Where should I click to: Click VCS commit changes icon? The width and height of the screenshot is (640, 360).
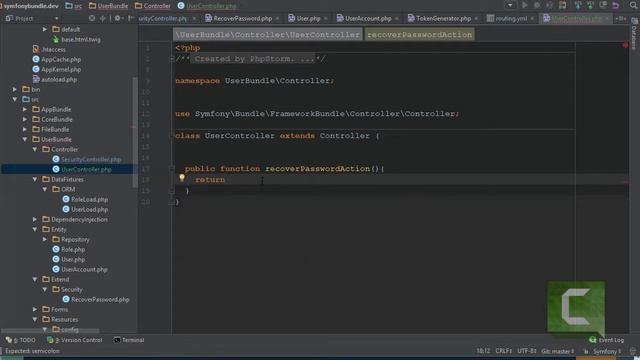click(590, 5)
